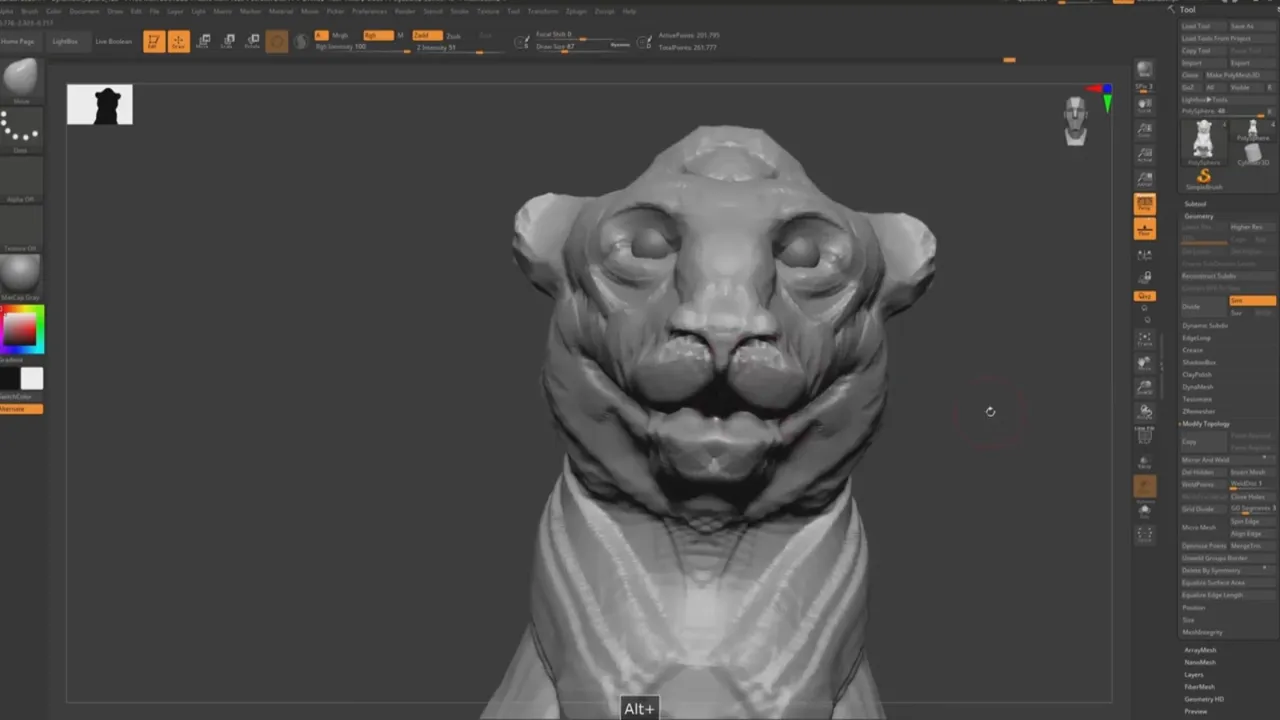Choose the Rotate transform icon
1280x720 pixels.
tap(252, 41)
